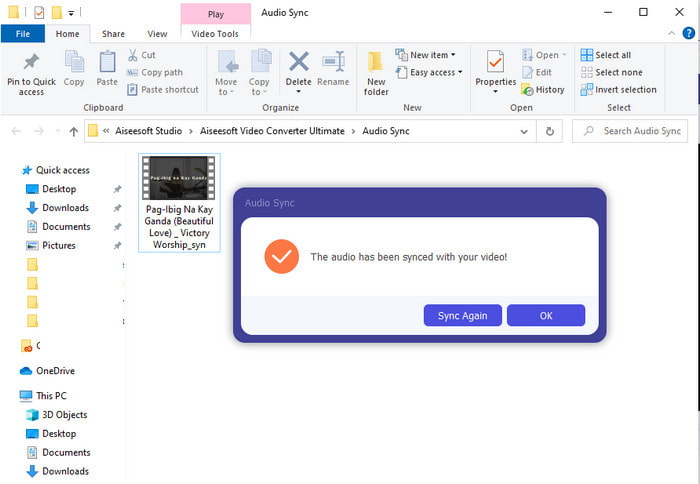The width and height of the screenshot is (700, 484).
Task: Click the Search Audio Sync field
Action: 633,131
